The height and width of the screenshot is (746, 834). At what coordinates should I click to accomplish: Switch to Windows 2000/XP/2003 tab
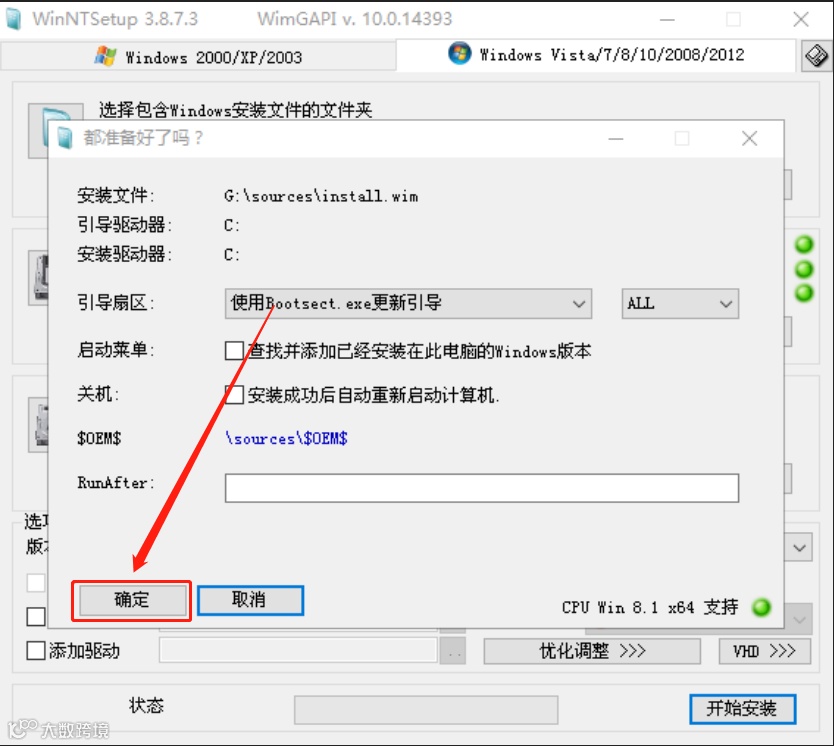pos(198,56)
